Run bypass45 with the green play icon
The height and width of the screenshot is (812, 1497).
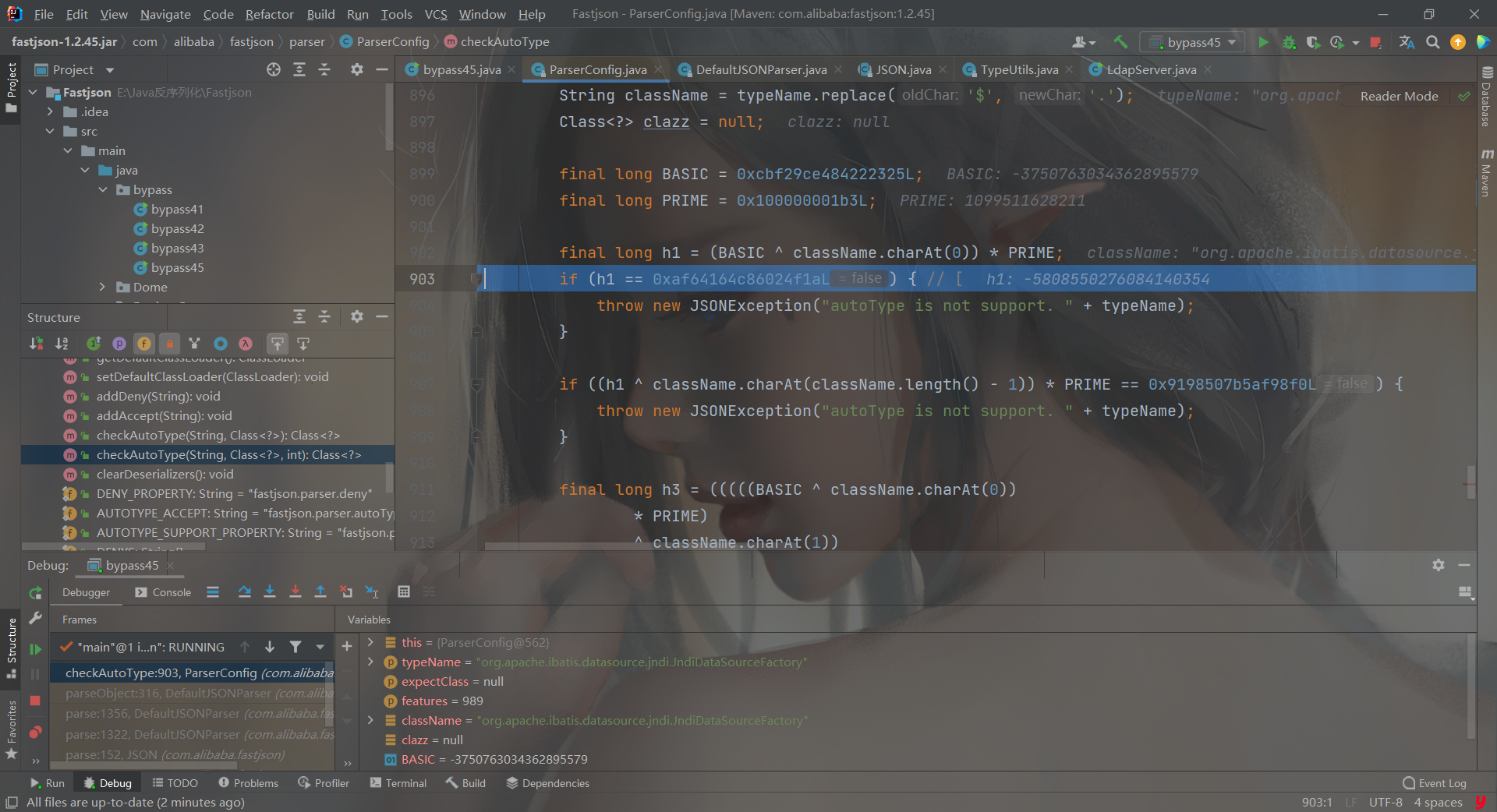[x=1263, y=42]
